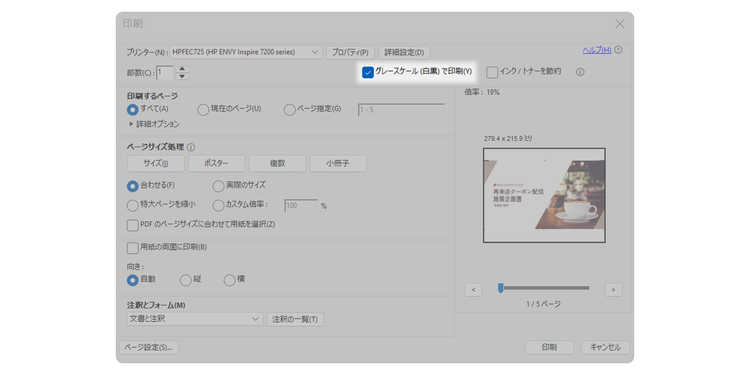This screenshot has height=375, width=750.
Task: Click the page preview slider handle
Action: 501,288
